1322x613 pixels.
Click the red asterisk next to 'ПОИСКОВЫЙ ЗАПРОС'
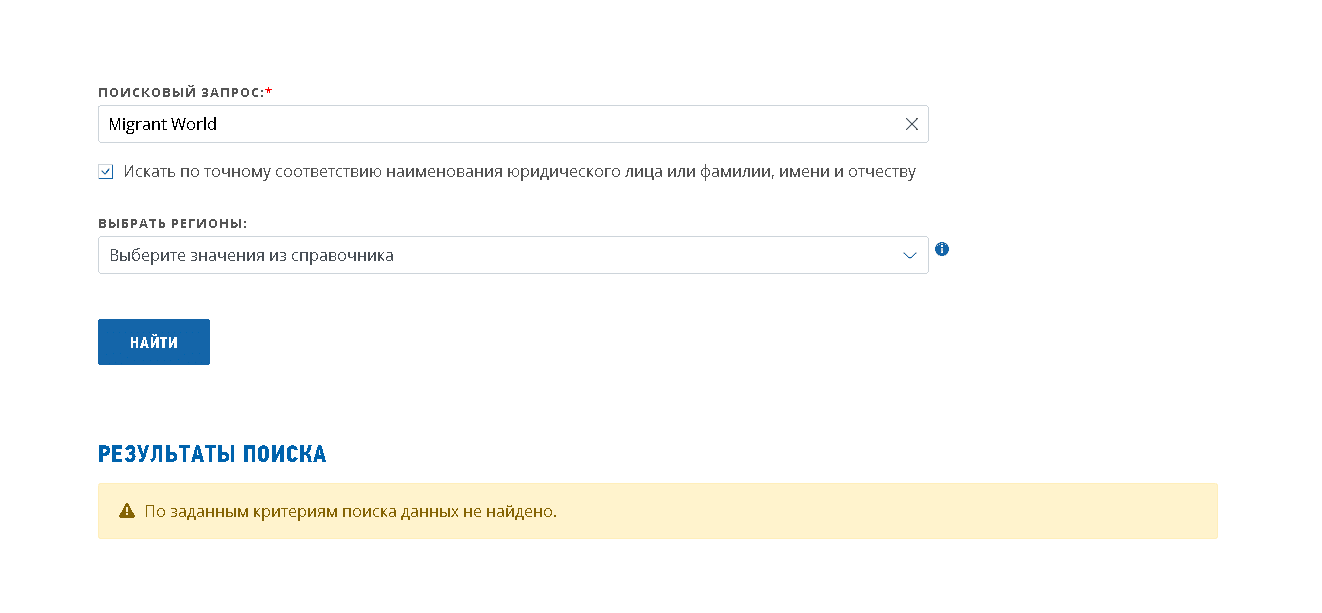[x=269, y=90]
